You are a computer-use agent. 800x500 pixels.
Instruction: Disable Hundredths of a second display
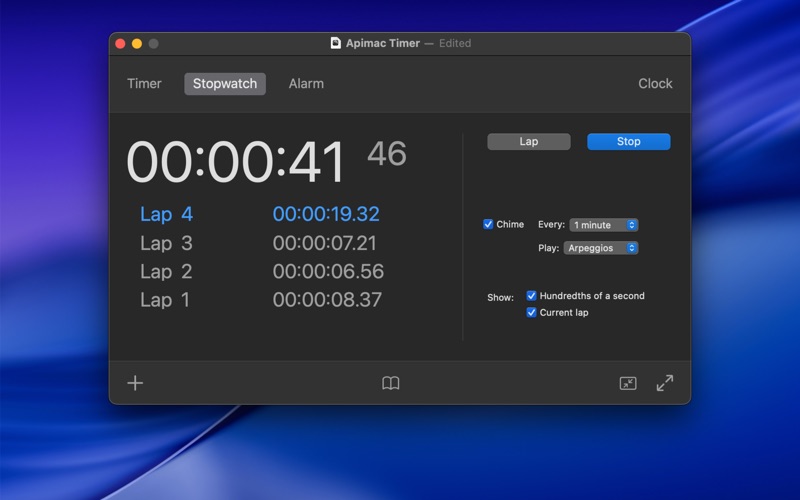532,296
